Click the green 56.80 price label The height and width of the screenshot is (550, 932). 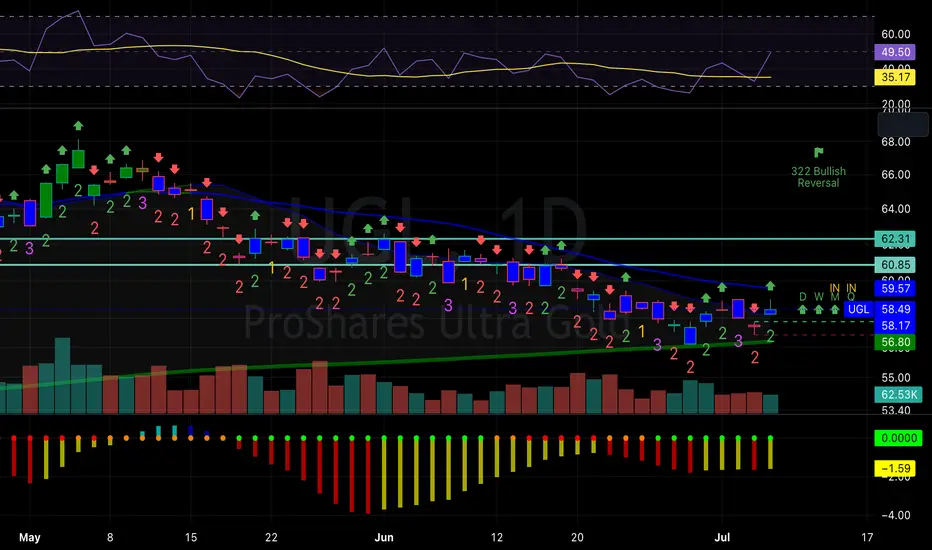click(x=895, y=342)
